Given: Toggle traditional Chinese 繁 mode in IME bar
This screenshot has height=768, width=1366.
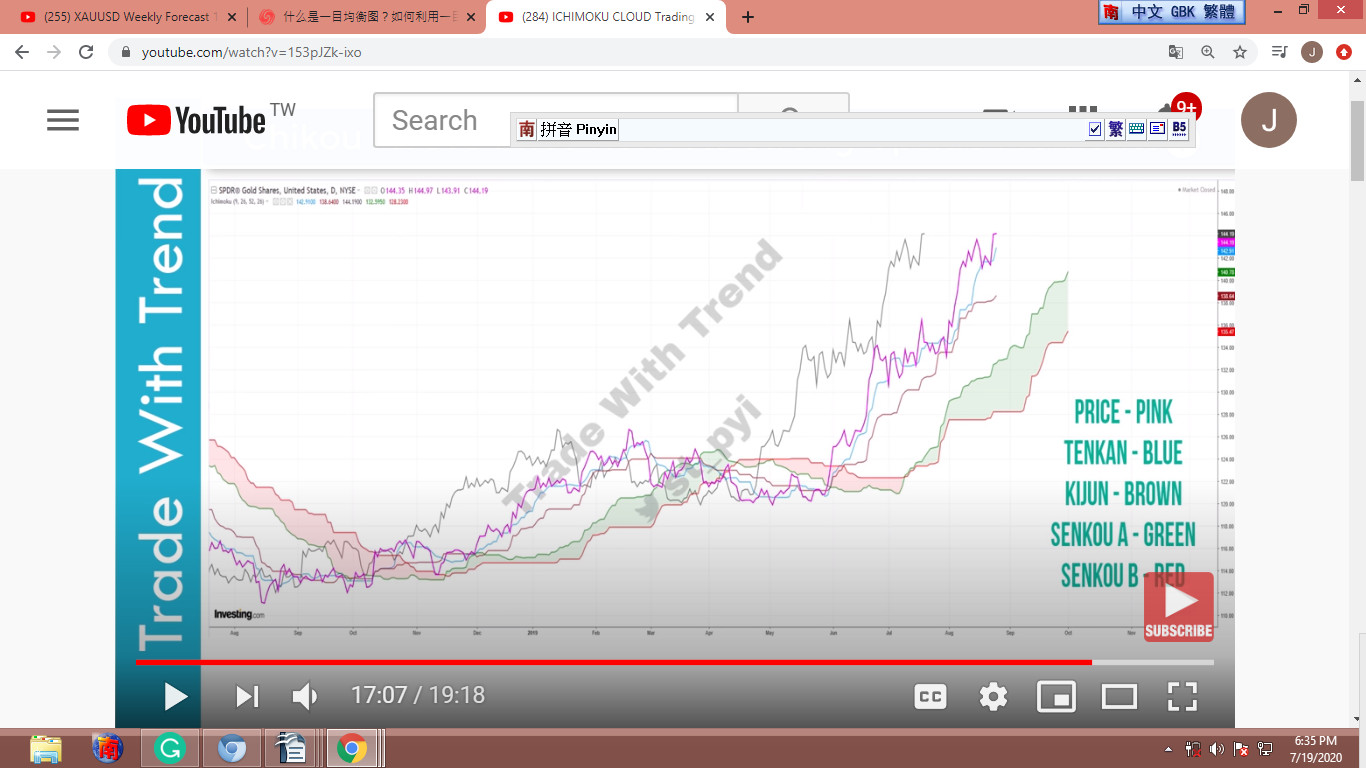Looking at the screenshot, I should point(1115,129).
